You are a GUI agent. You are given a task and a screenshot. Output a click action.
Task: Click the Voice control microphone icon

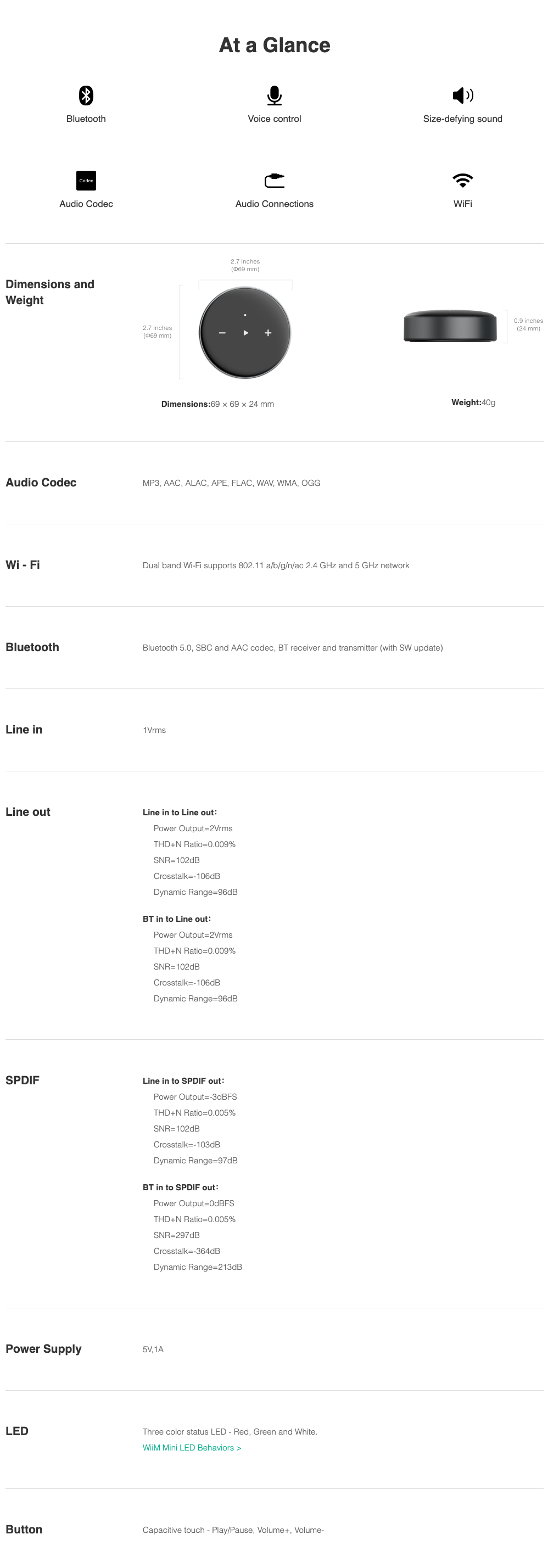pos(275,95)
